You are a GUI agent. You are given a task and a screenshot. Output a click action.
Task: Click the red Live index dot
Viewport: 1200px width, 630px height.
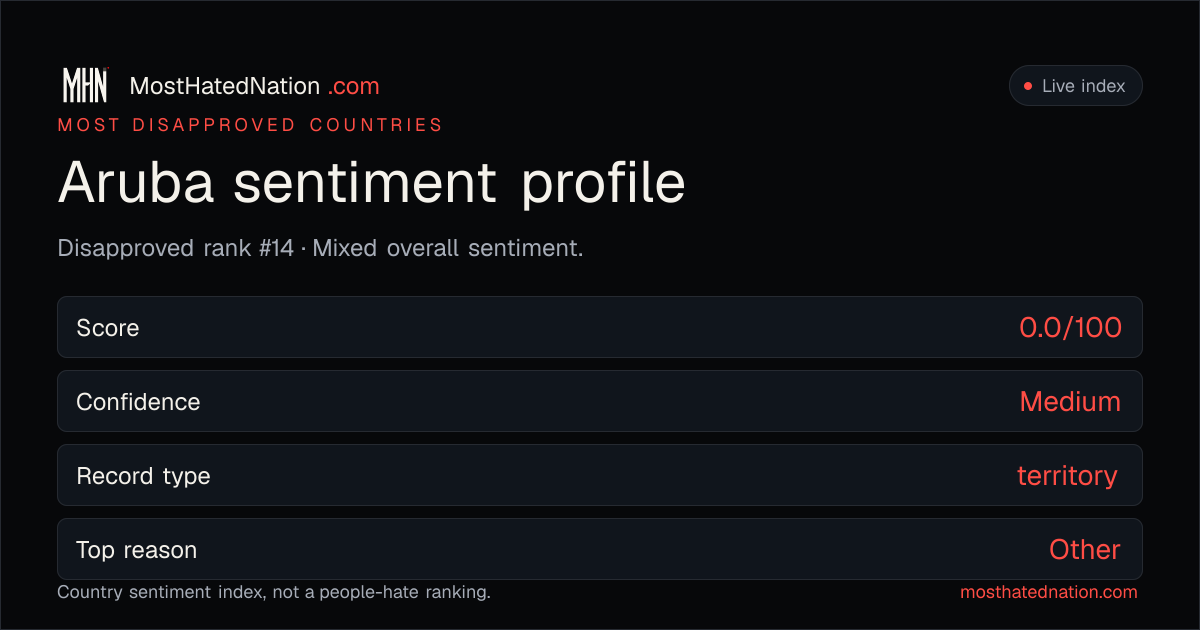tap(1027, 86)
